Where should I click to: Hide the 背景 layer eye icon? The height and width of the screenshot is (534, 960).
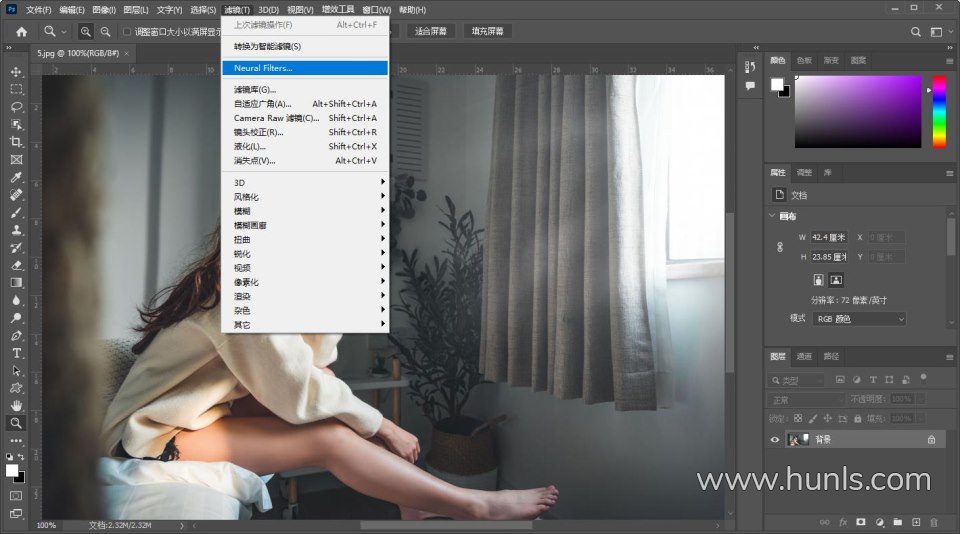774,440
